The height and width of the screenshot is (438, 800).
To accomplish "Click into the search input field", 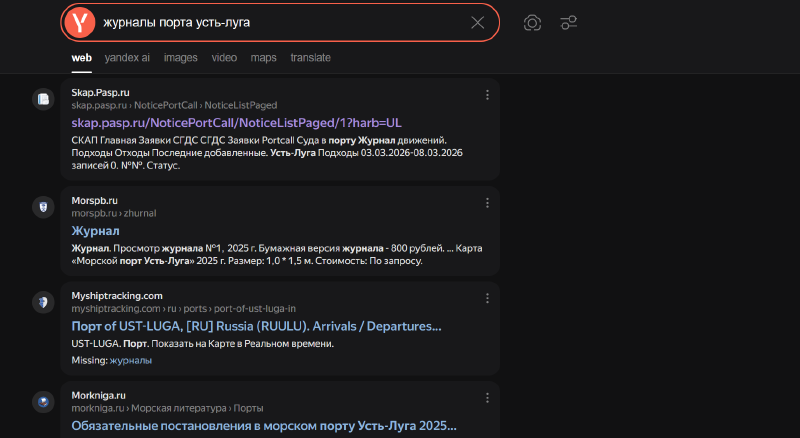I will (x=280, y=23).
